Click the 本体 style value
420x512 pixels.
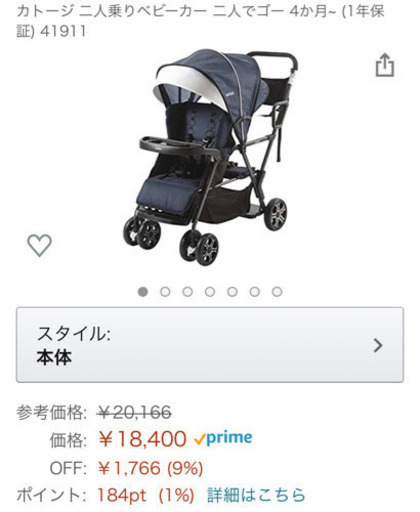54,357
